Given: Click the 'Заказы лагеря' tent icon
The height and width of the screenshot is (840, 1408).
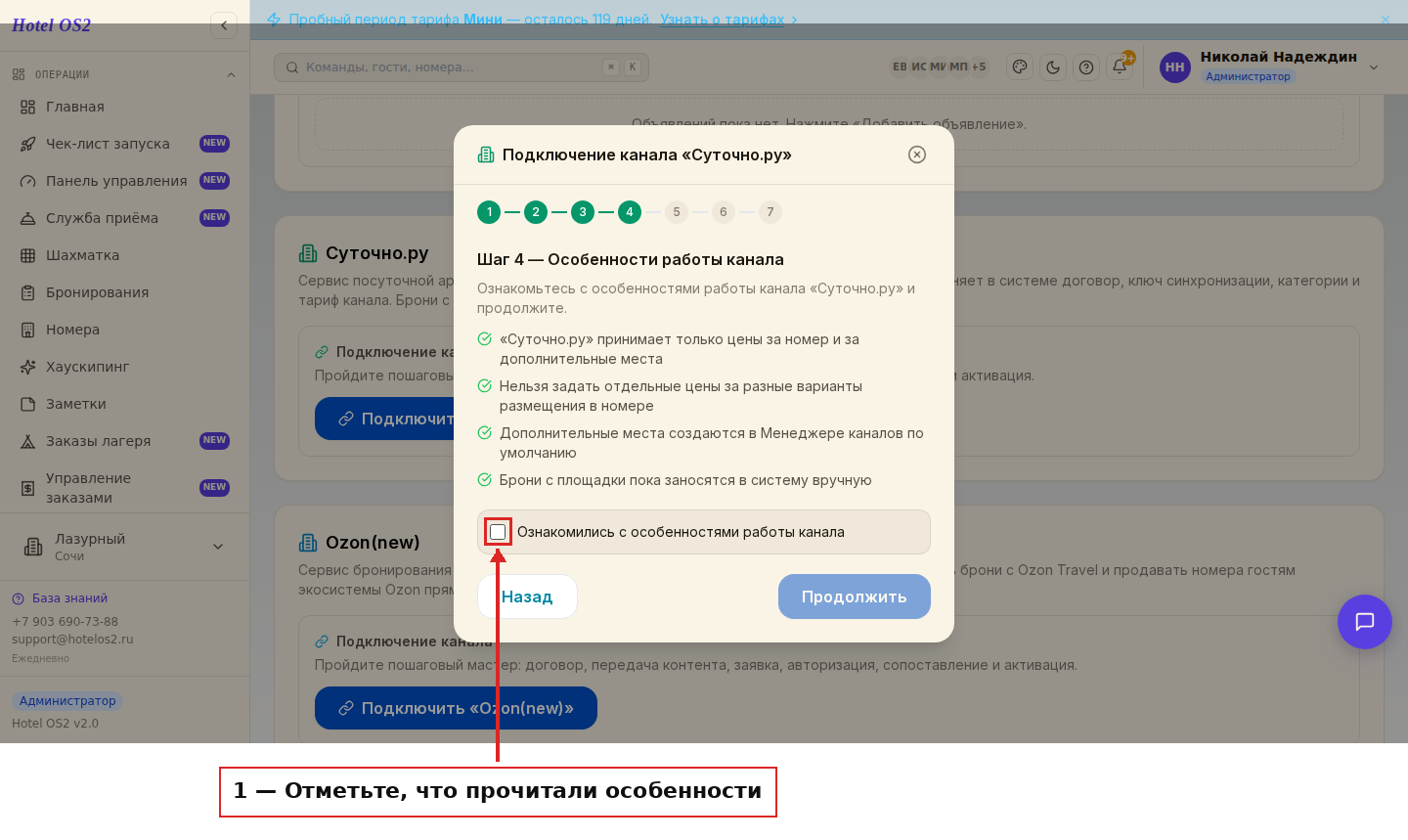Looking at the screenshot, I should click(28, 441).
